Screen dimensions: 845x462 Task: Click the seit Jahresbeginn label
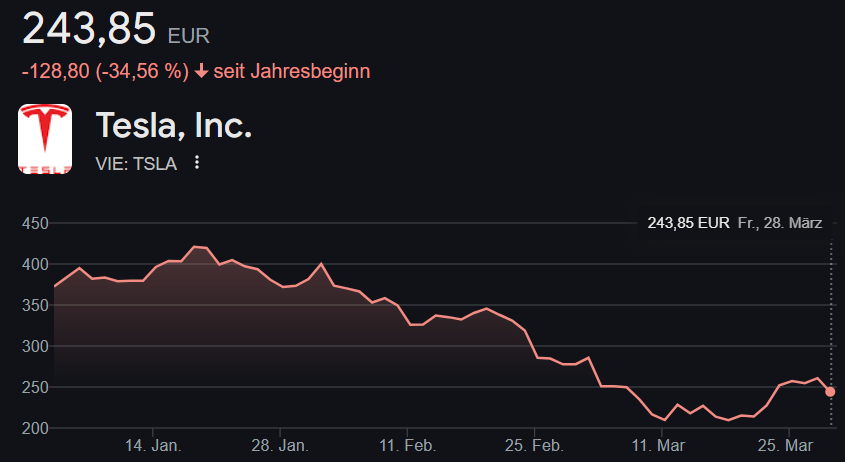click(292, 71)
